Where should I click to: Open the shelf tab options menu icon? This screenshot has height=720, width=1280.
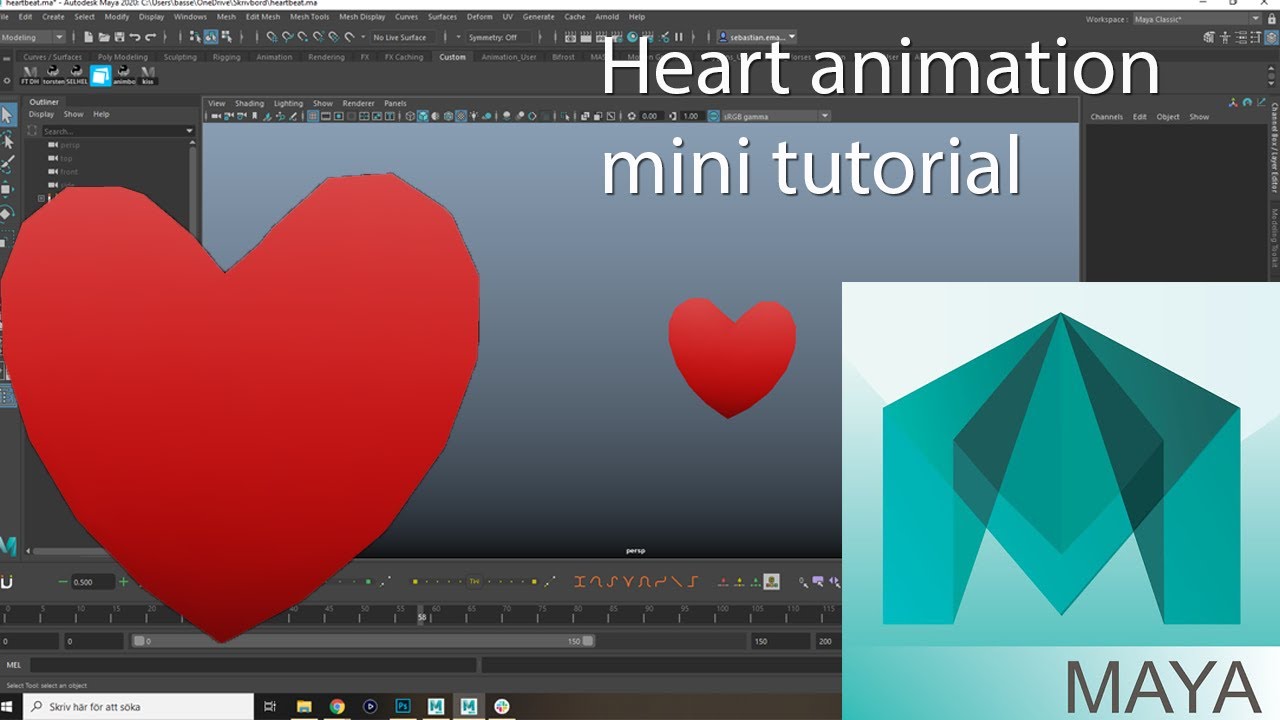point(7,58)
